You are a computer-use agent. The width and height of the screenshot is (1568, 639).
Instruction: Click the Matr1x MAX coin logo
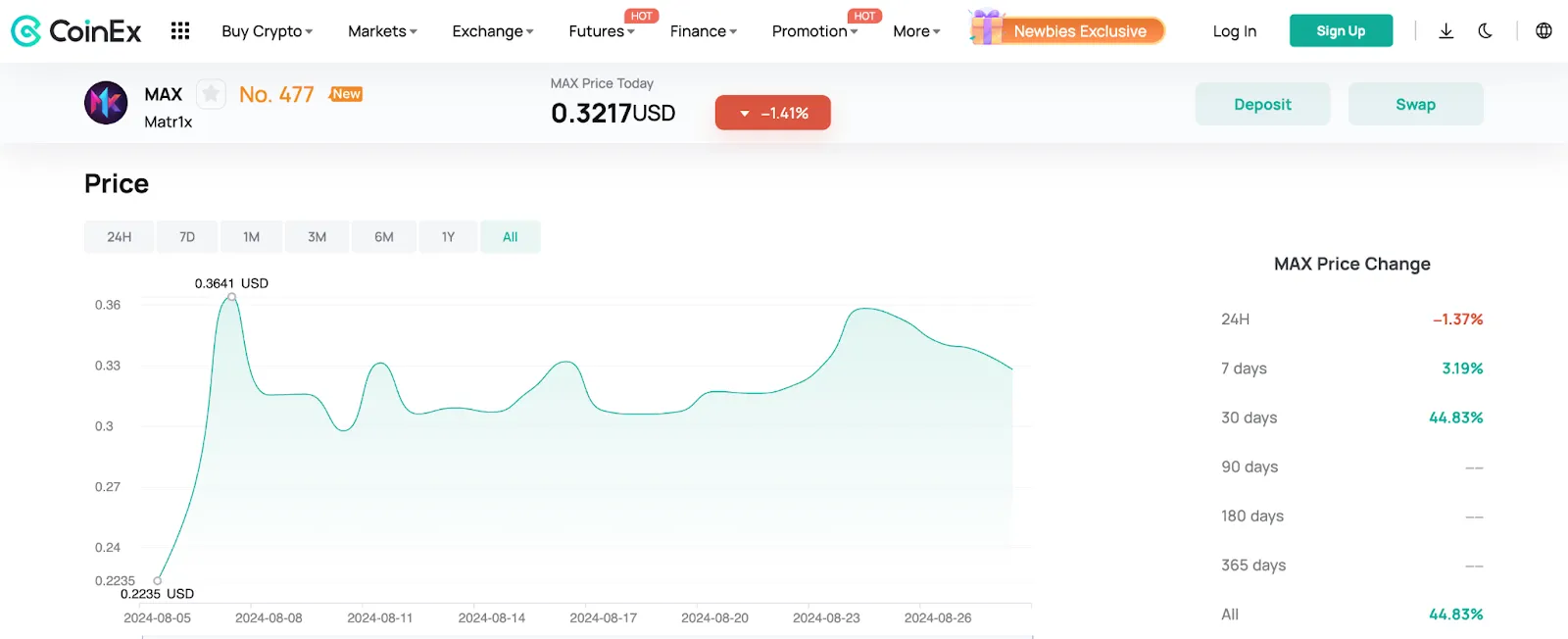click(106, 103)
